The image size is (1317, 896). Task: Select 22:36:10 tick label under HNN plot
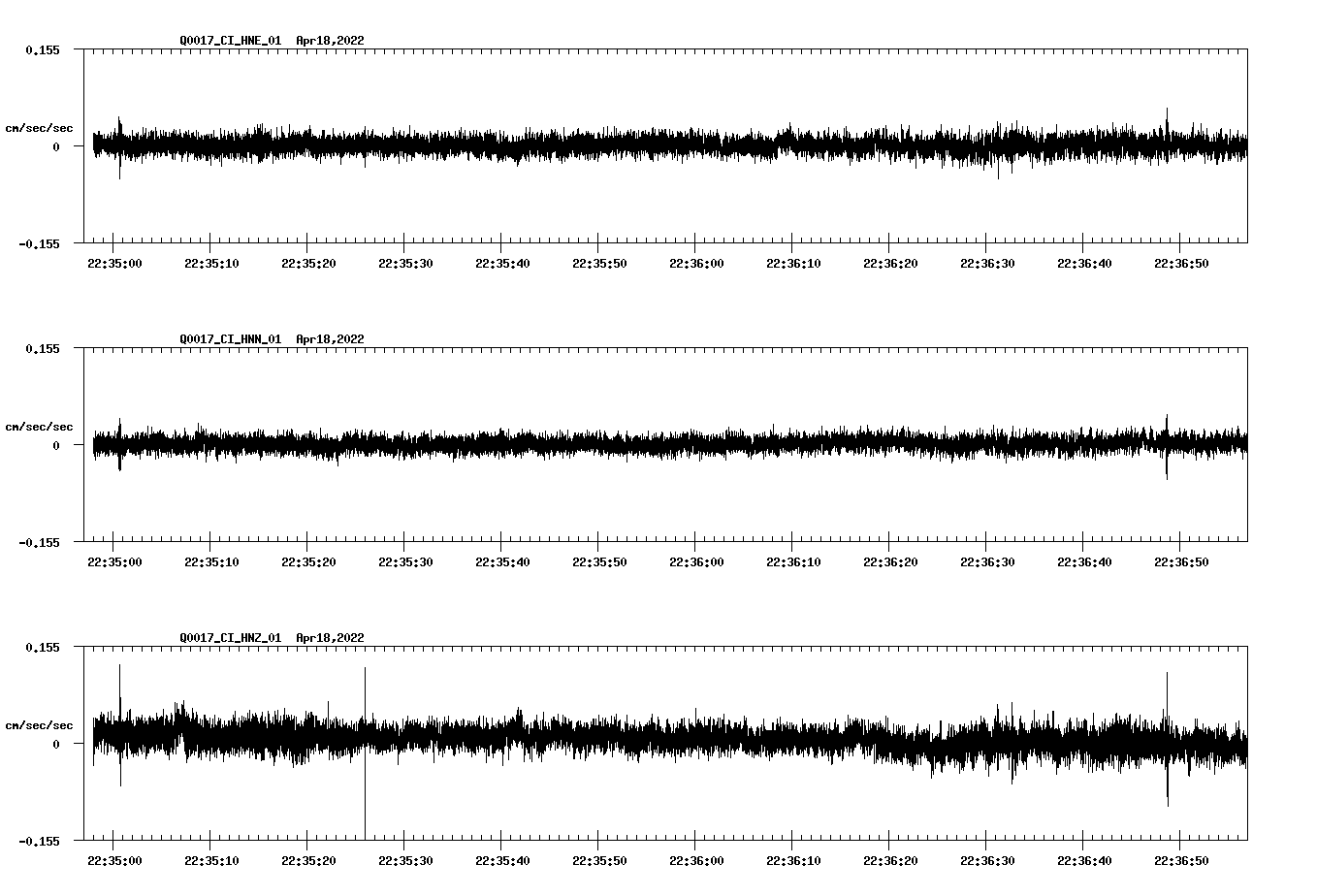point(793,561)
